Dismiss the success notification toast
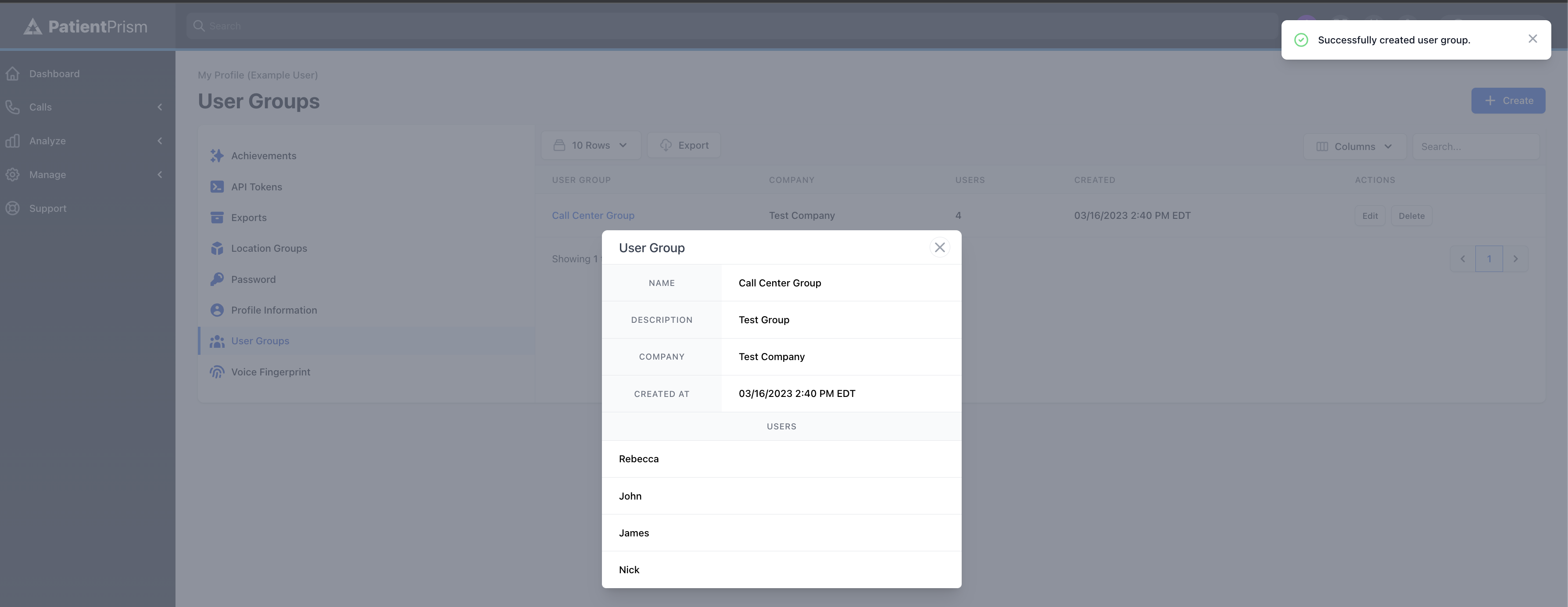Viewport: 1568px width, 607px height. click(x=1533, y=39)
